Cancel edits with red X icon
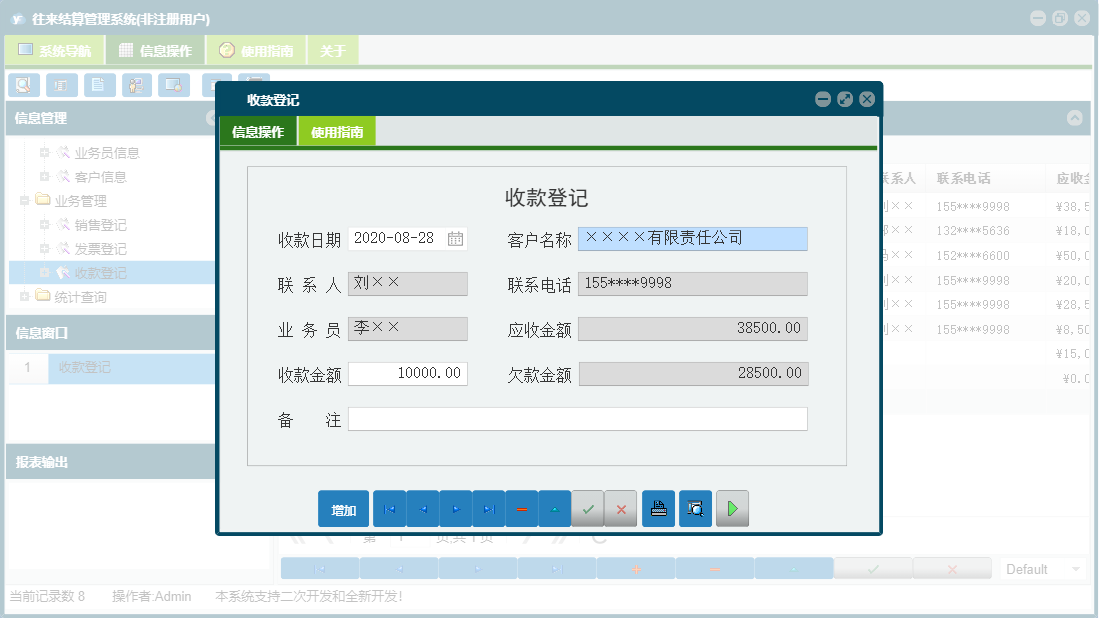Viewport: 1099px width, 618px height. tap(621, 508)
